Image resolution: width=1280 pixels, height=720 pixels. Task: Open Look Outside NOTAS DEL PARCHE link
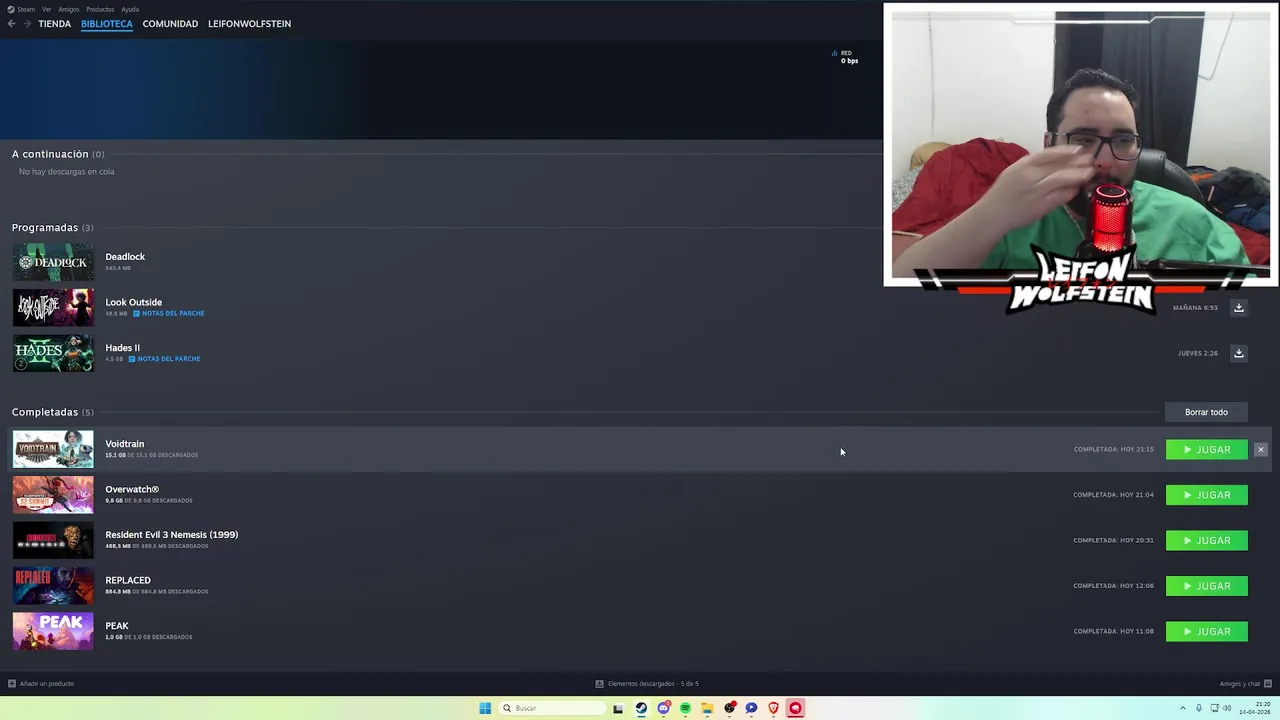[x=173, y=313]
